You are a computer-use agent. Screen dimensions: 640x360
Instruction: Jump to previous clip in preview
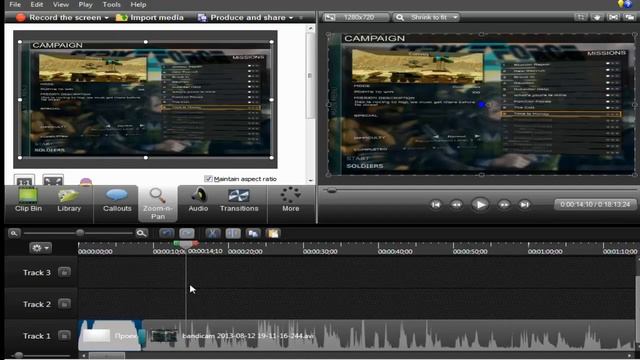[x=436, y=204]
